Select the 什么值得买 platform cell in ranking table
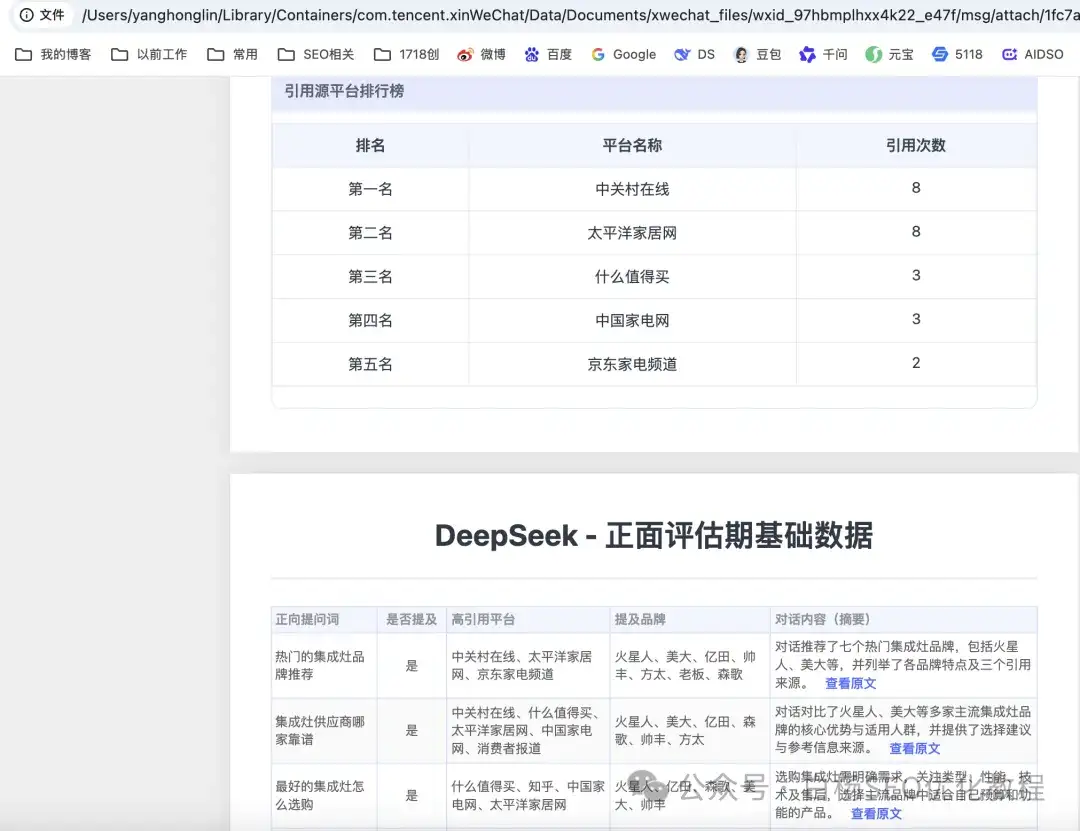Viewport: 1080px width, 831px height. click(632, 276)
